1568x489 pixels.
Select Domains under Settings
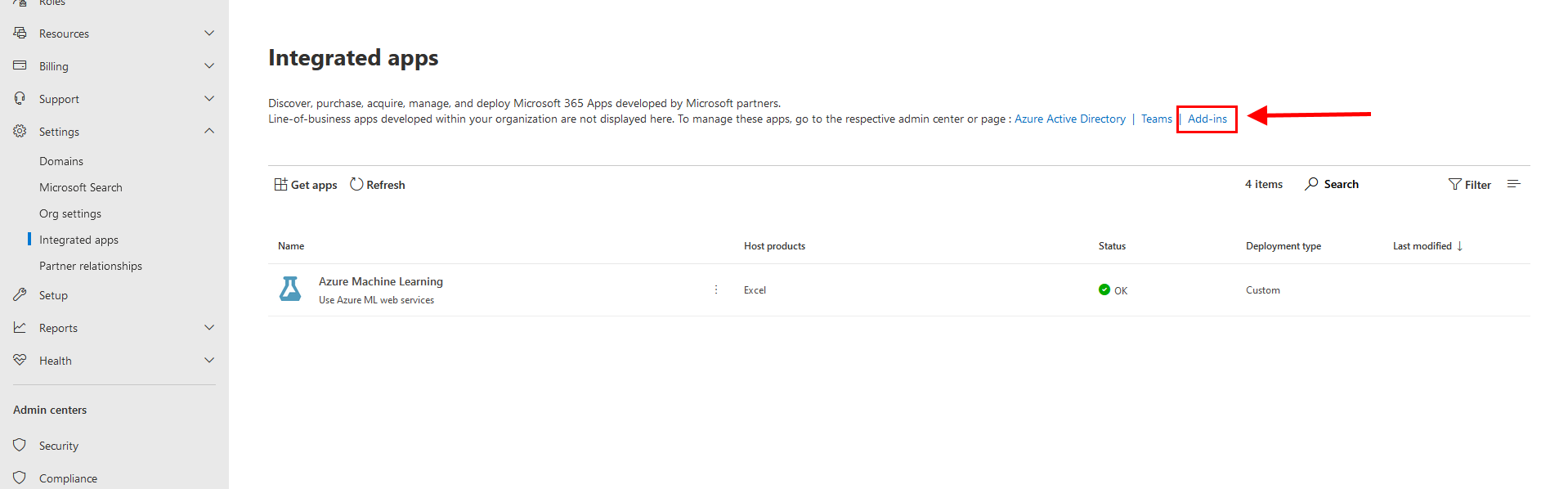tap(61, 161)
